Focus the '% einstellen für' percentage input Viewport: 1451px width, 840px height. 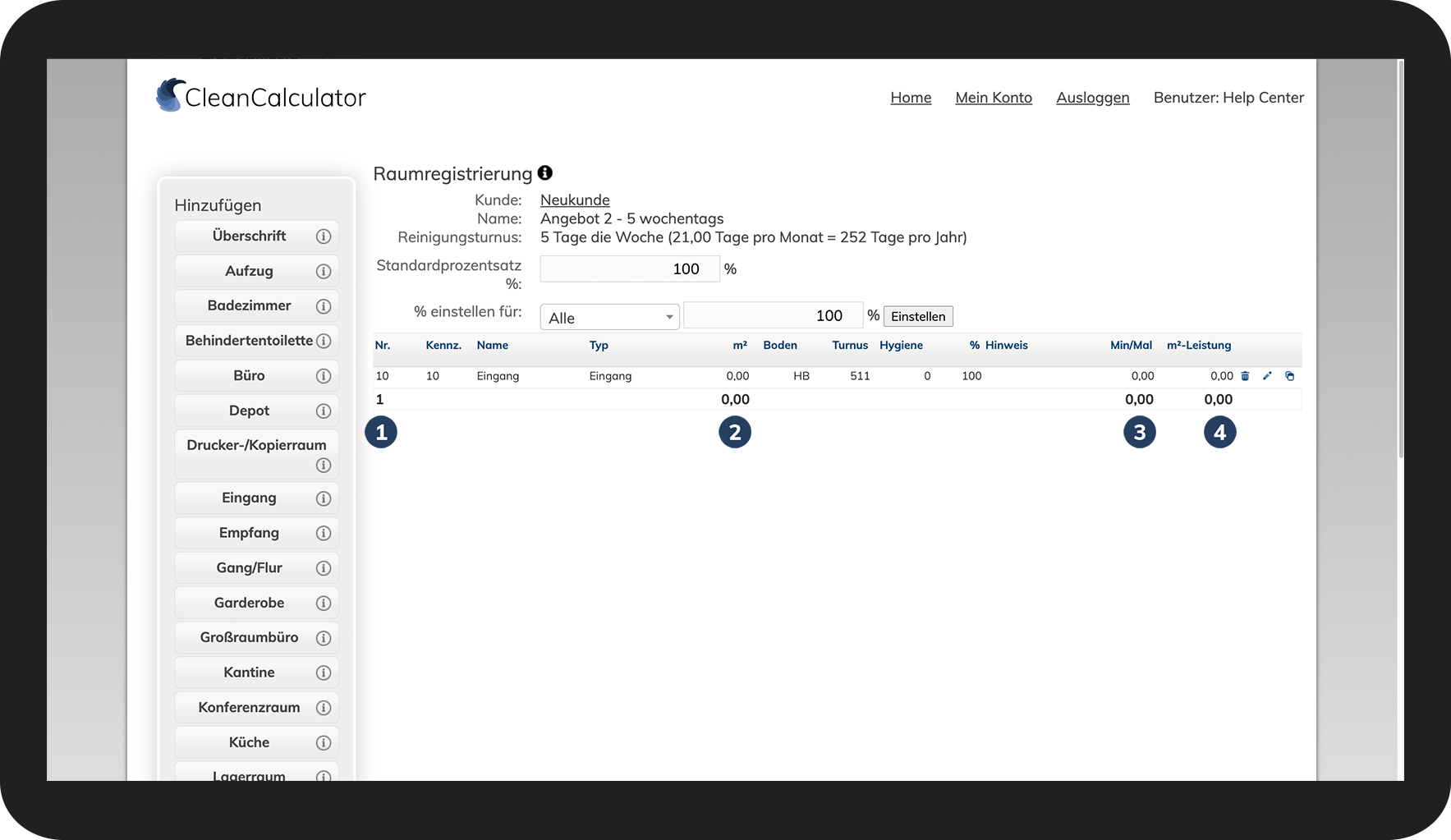[x=774, y=315]
